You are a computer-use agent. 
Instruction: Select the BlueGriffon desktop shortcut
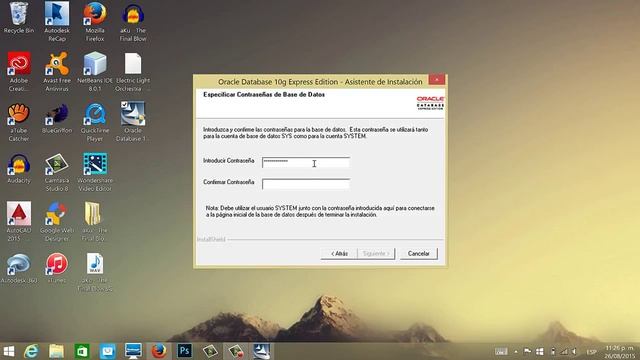57,118
